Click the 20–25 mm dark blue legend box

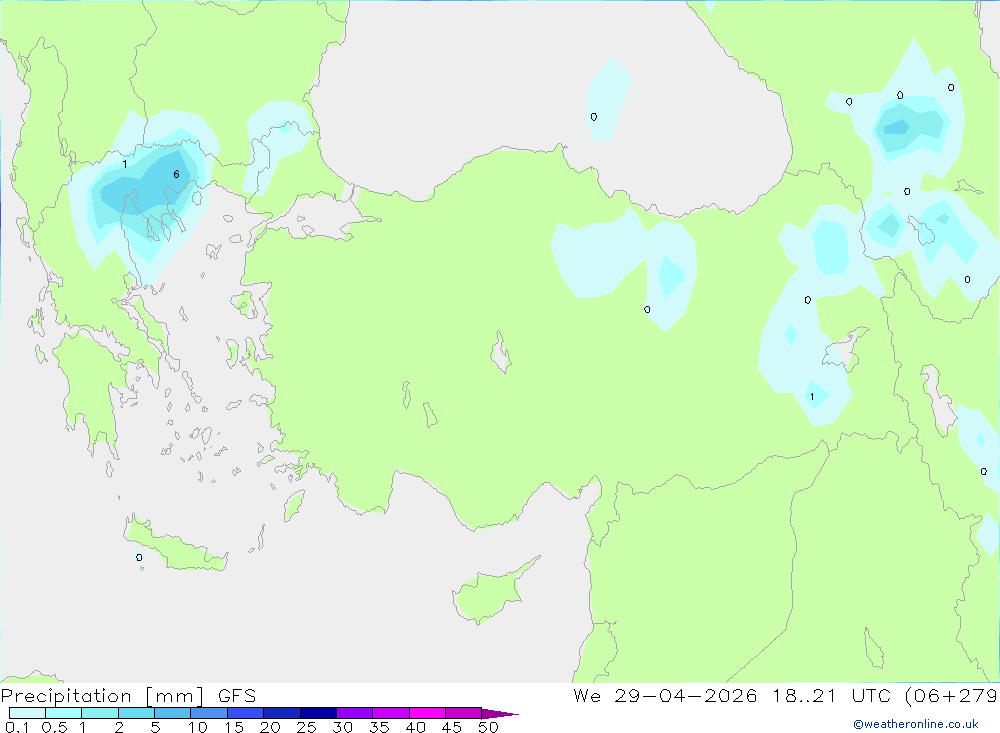coord(282,713)
